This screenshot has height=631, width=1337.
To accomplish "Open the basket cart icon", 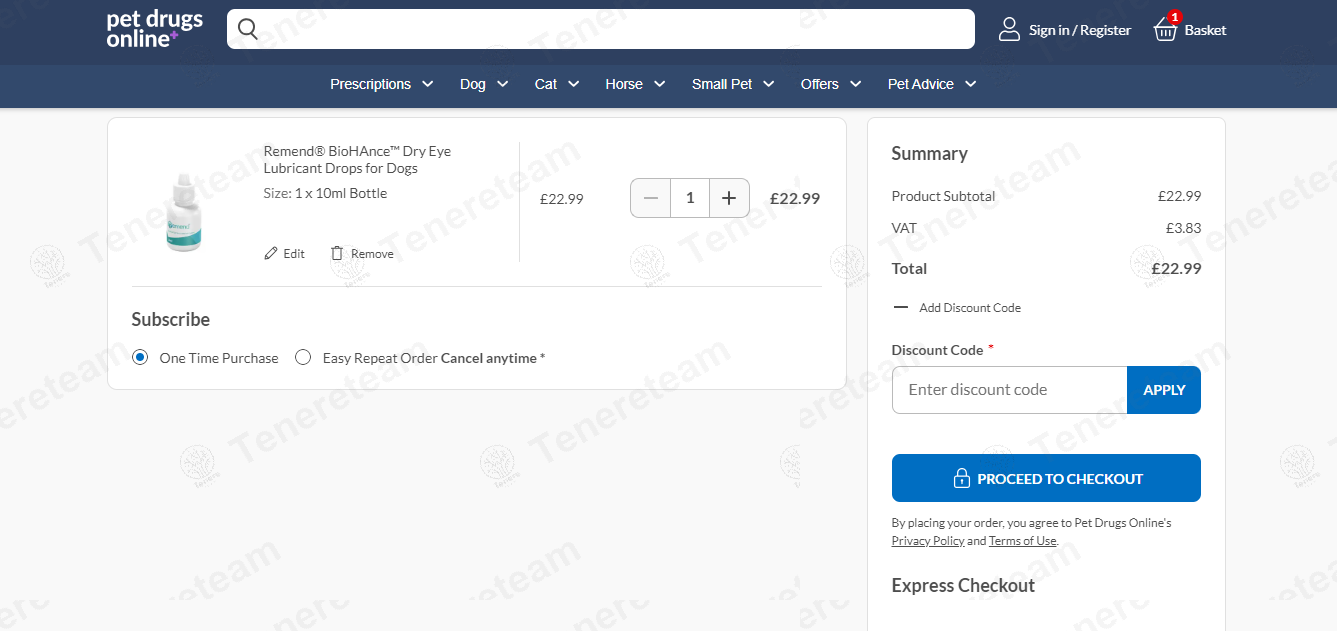I will tap(1165, 30).
